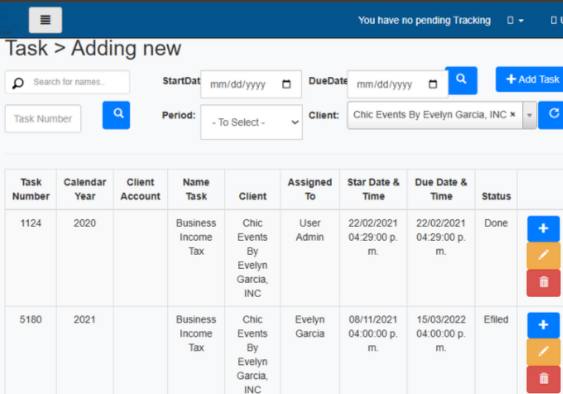Viewport: 563px width, 394px height.
Task: Click the Client Account column header
Action: (140, 189)
